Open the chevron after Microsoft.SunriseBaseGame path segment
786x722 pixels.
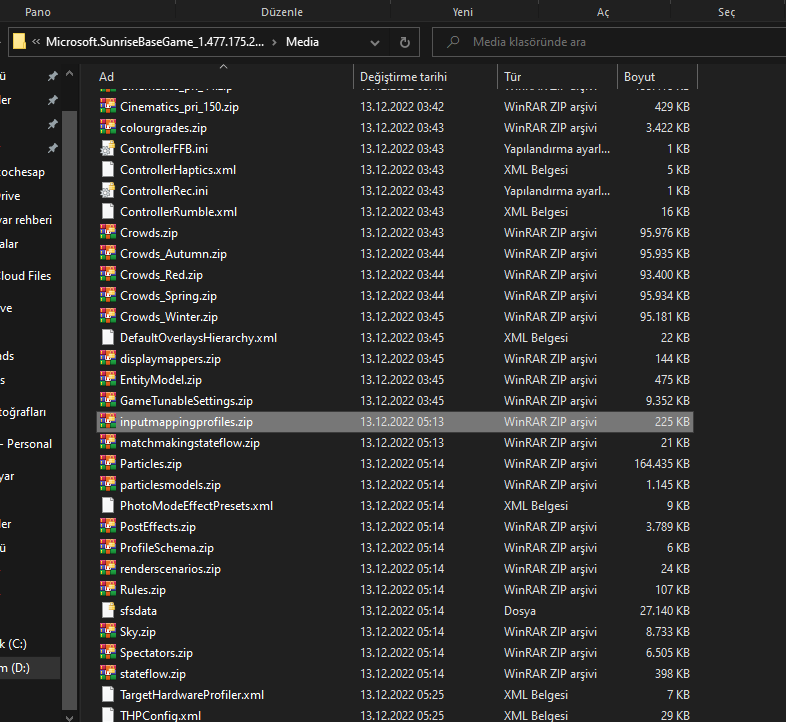tap(274, 42)
